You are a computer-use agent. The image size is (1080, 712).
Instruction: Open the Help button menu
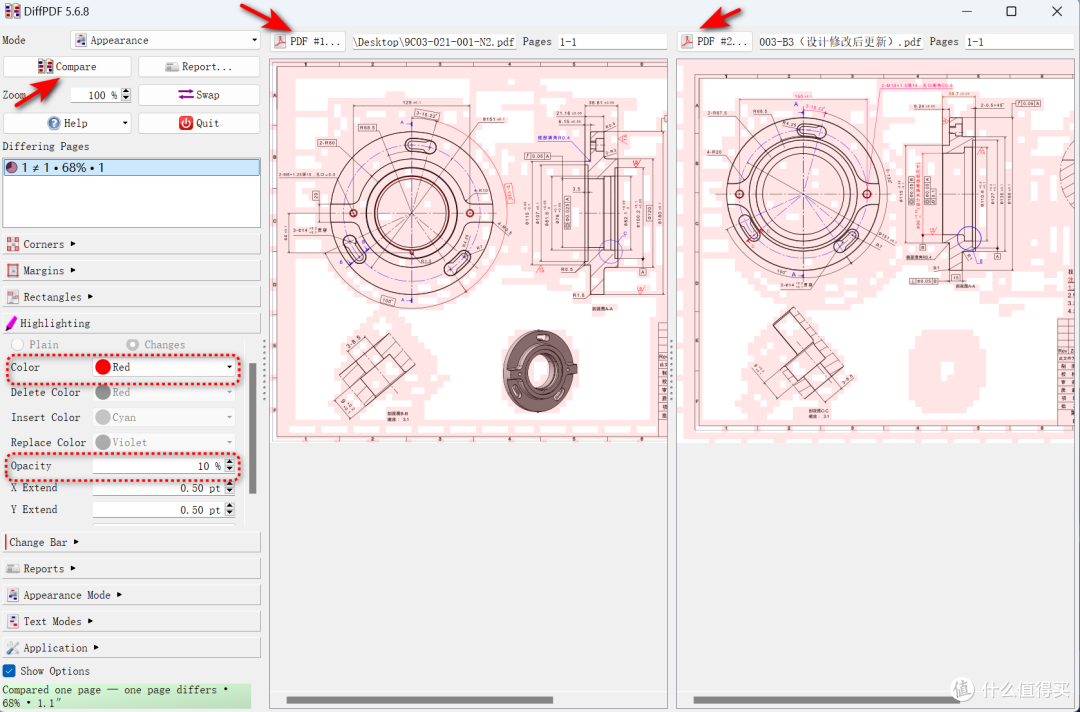[x=67, y=123]
